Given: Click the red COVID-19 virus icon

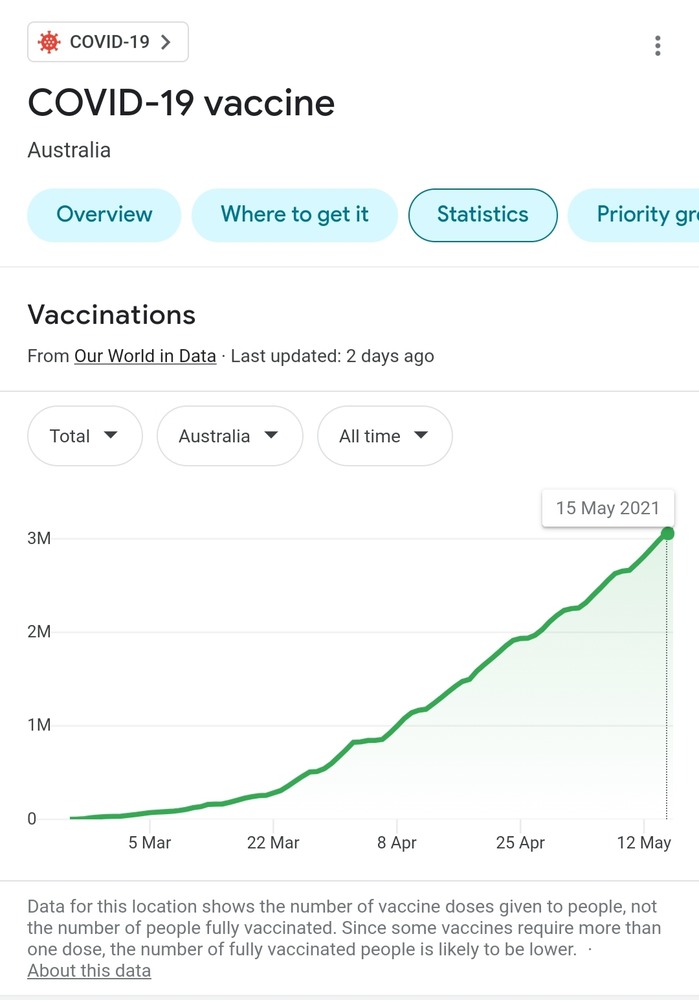Looking at the screenshot, I should [48, 42].
